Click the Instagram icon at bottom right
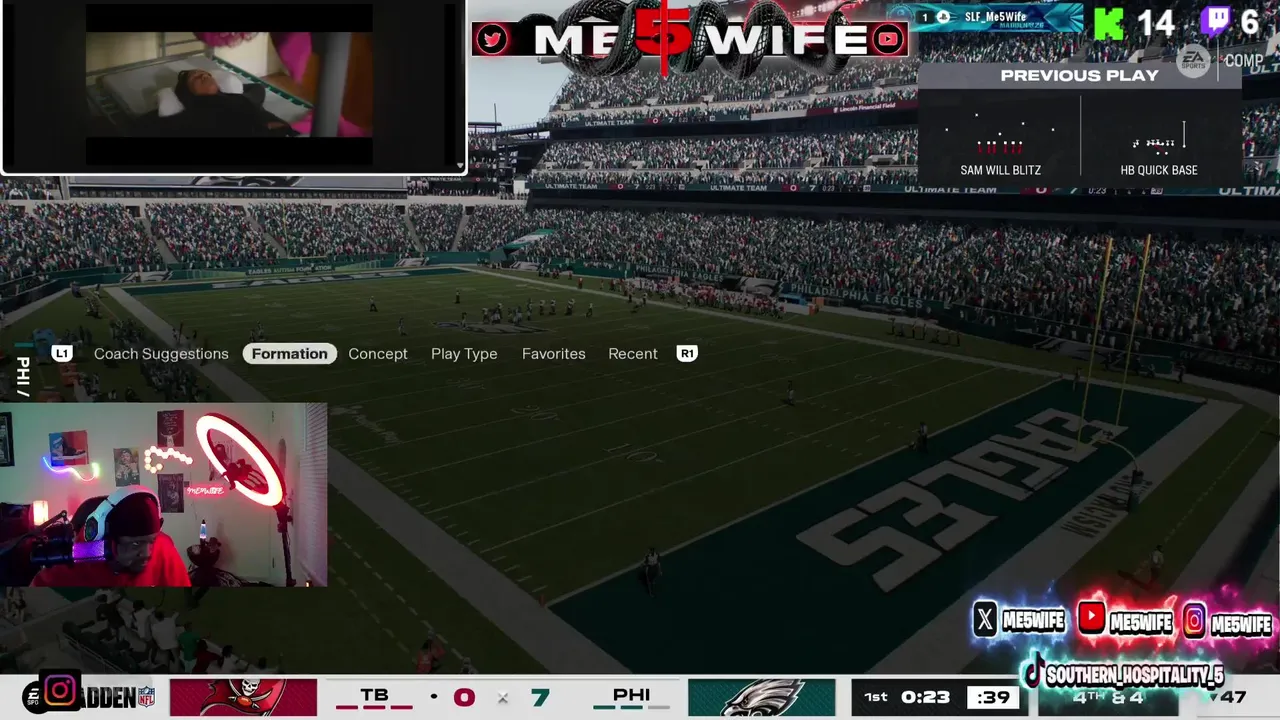This screenshot has width=1280, height=720. click(x=1194, y=621)
